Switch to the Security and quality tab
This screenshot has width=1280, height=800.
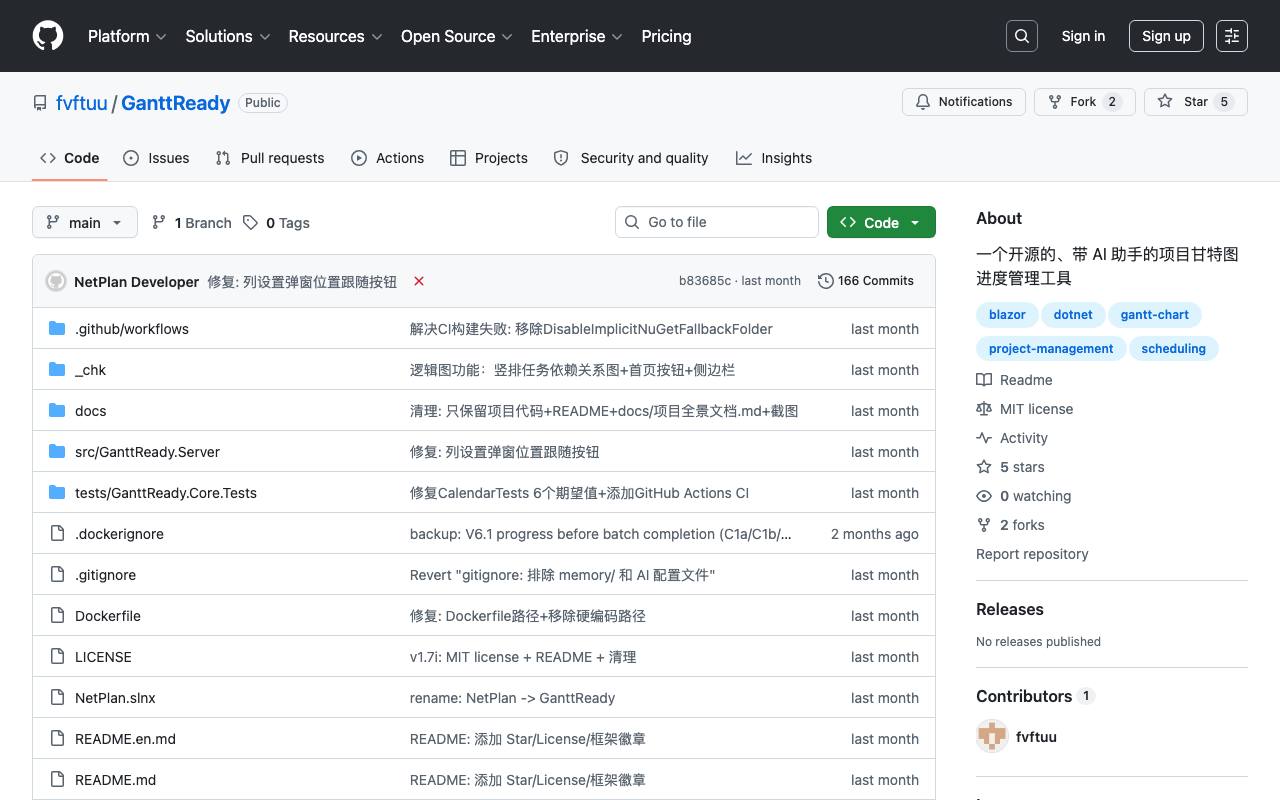pyautogui.click(x=631, y=158)
